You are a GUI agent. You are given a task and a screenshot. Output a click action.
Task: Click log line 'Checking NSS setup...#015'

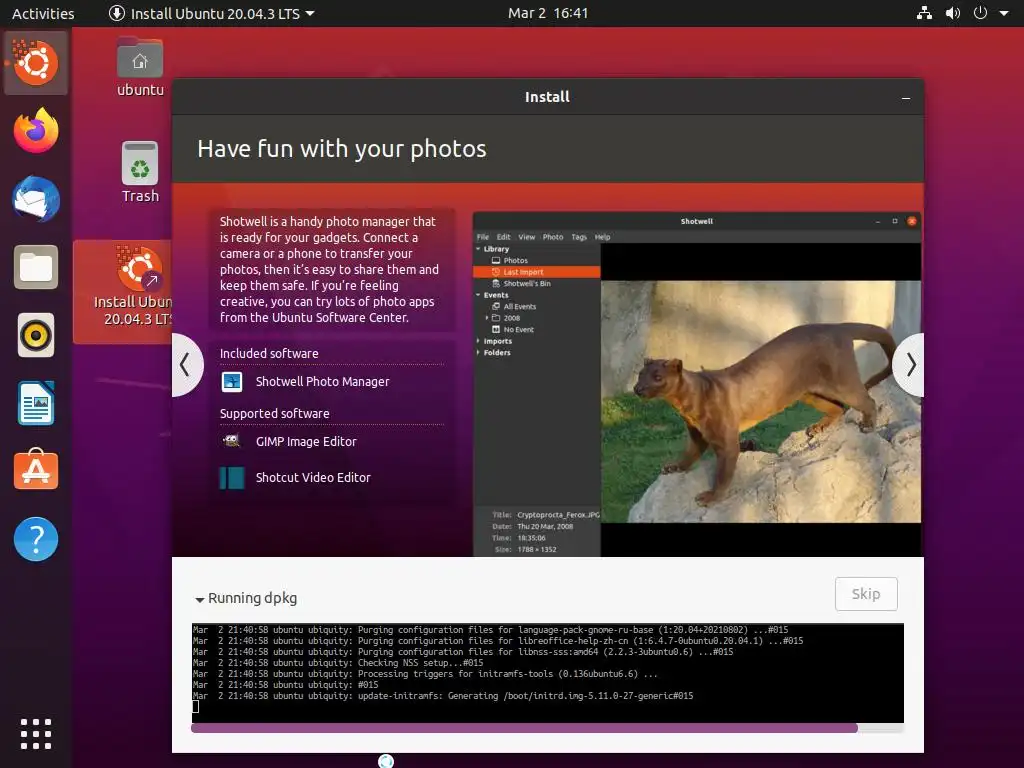[338, 663]
